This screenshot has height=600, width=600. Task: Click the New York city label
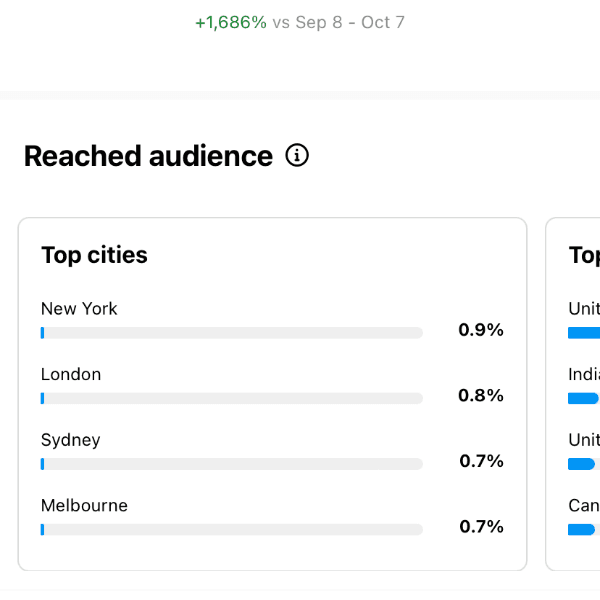click(79, 309)
